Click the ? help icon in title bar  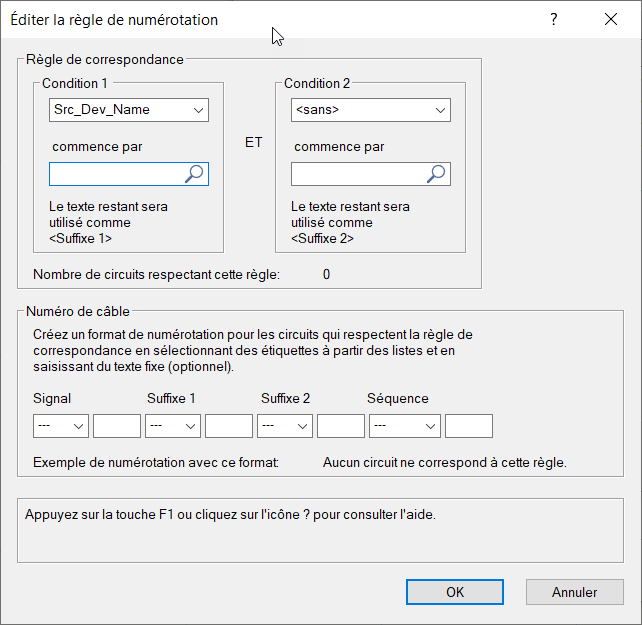tap(554, 20)
